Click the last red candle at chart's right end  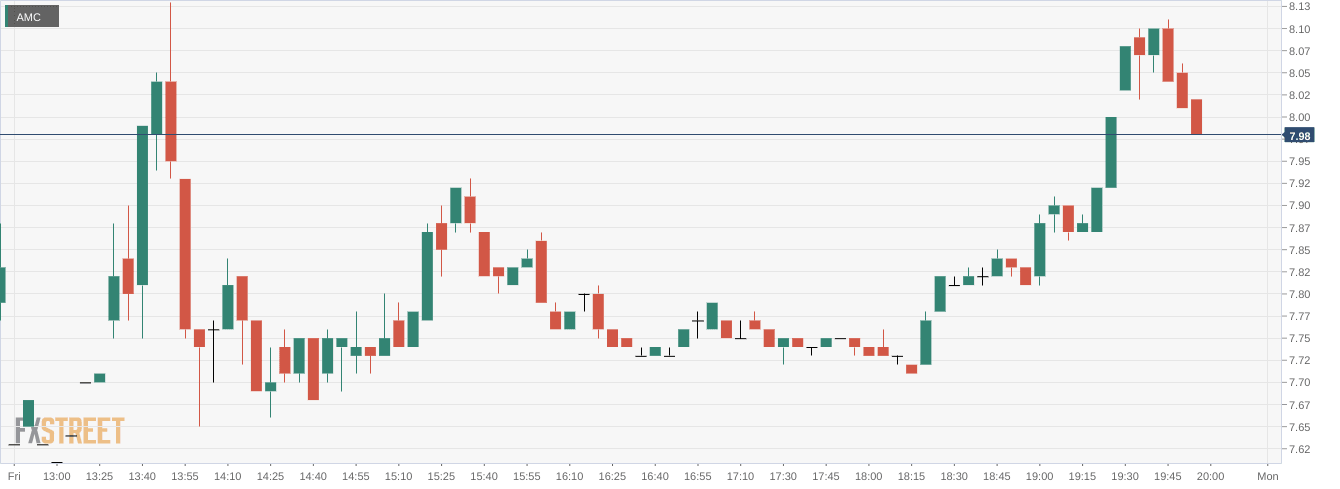1196,116
